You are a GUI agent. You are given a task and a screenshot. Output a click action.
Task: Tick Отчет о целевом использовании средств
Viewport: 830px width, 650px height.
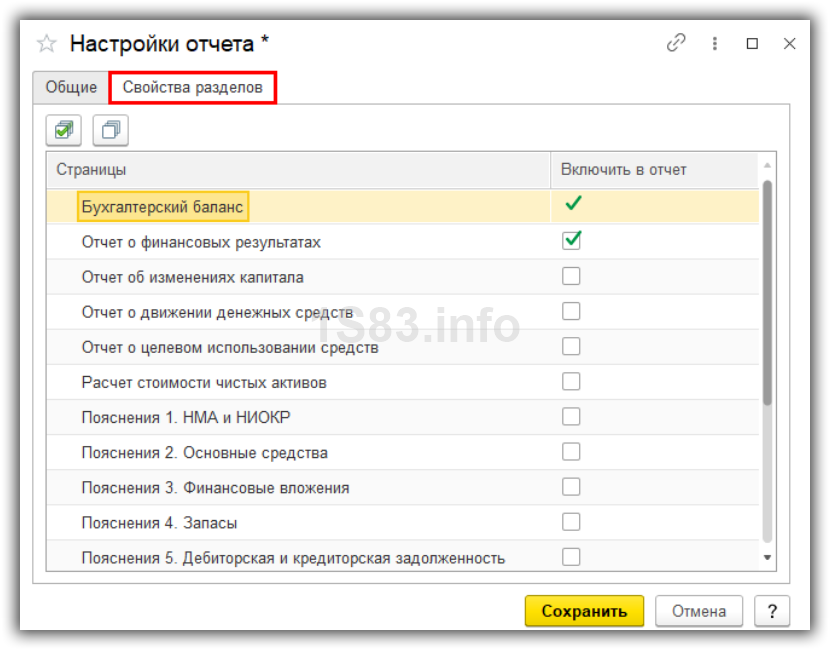(x=571, y=346)
